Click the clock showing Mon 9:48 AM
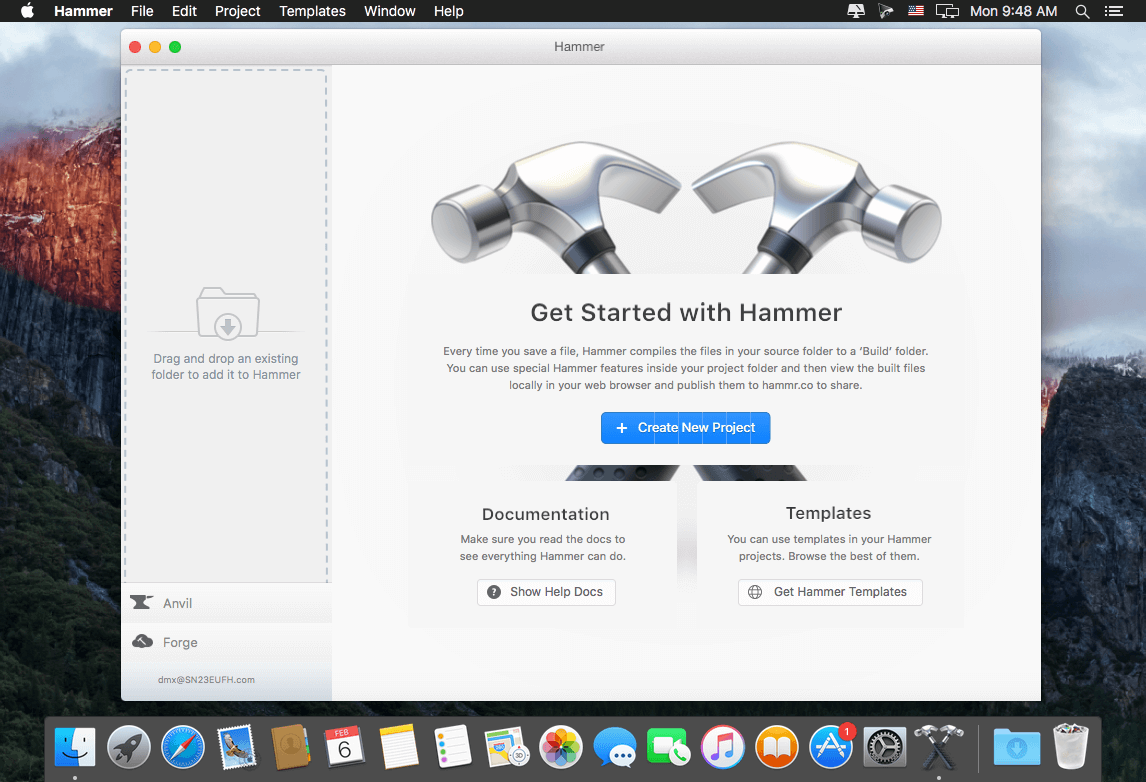The width and height of the screenshot is (1146, 782). click(1013, 11)
